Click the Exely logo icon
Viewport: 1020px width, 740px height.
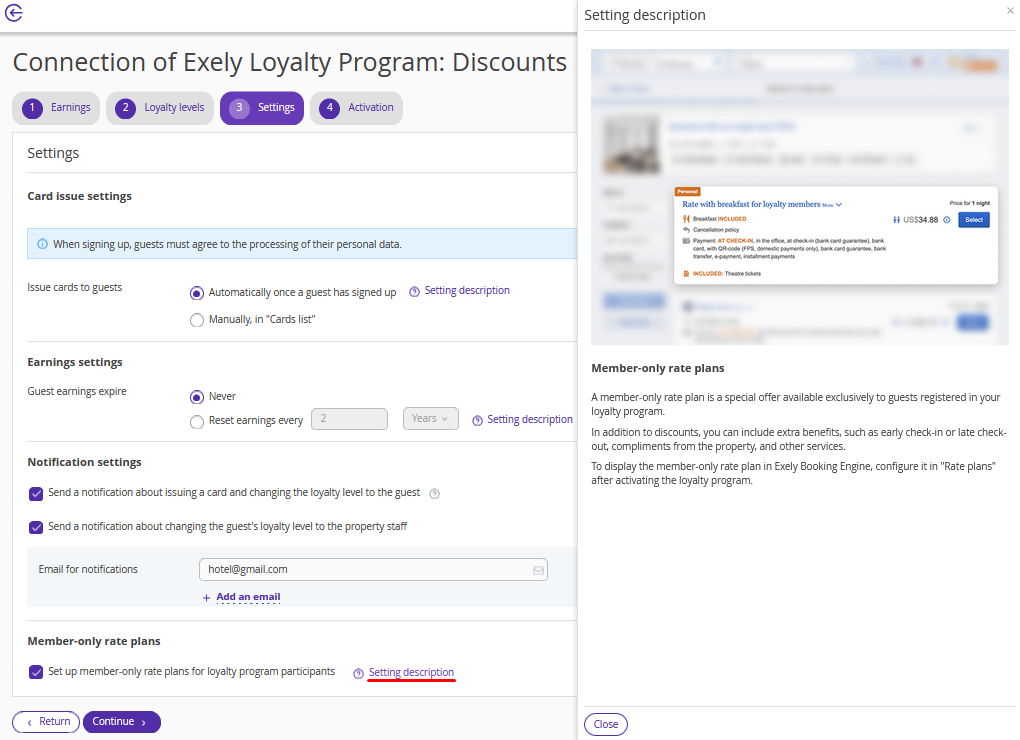click(x=14, y=14)
